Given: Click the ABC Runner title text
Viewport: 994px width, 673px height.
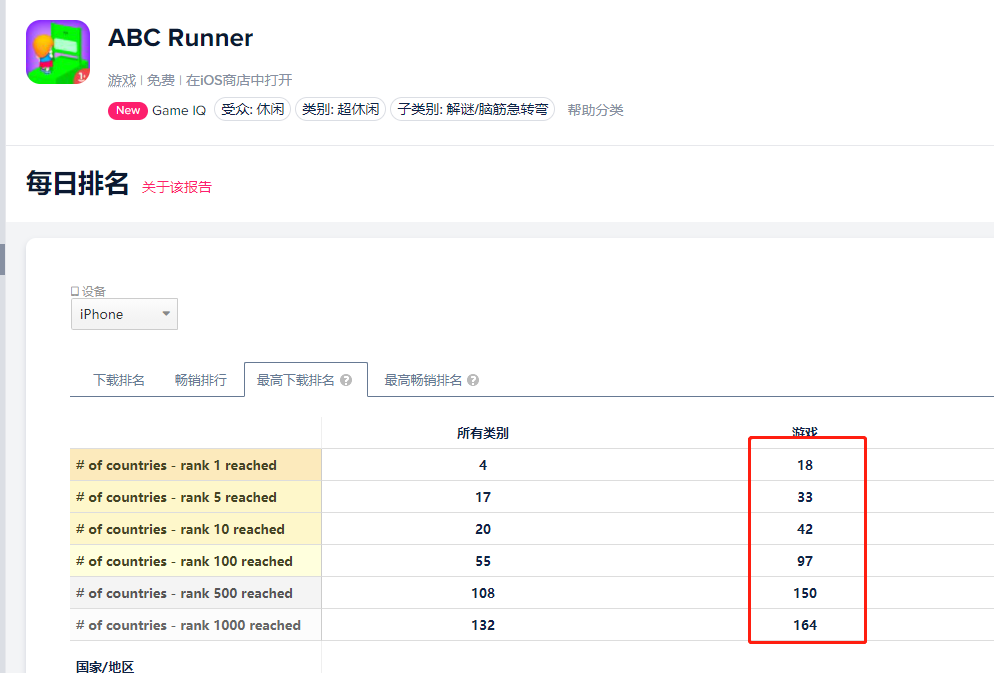Looking at the screenshot, I should 180,38.
